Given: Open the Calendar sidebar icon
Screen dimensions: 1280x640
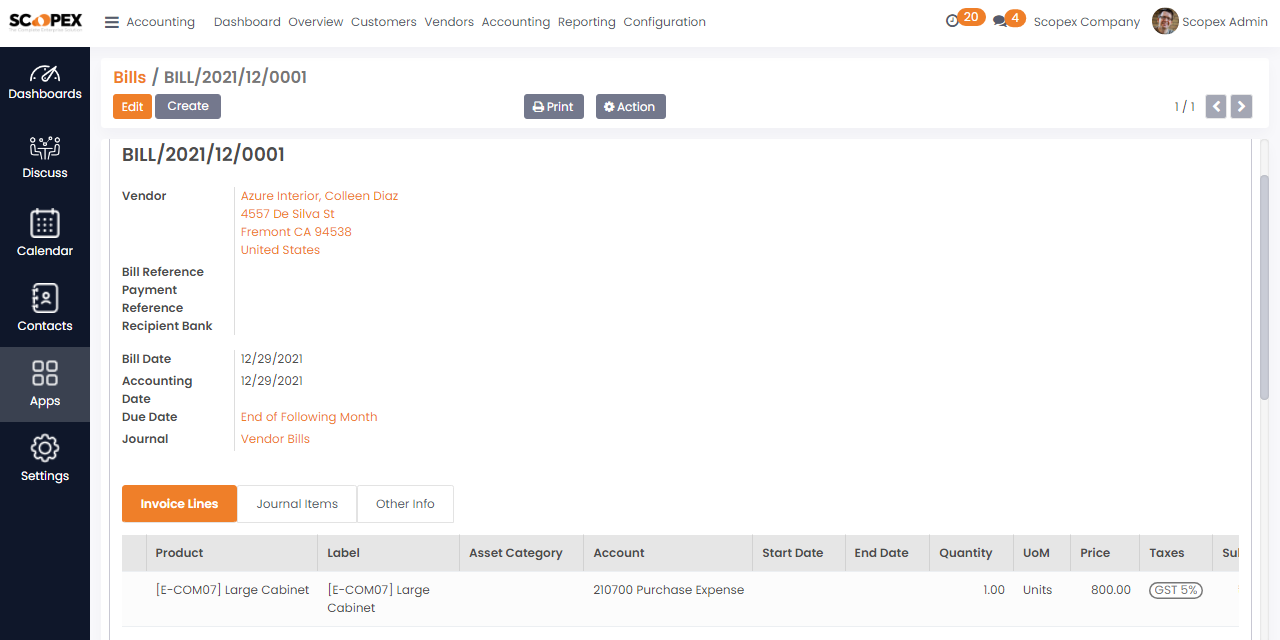Looking at the screenshot, I should (45, 233).
